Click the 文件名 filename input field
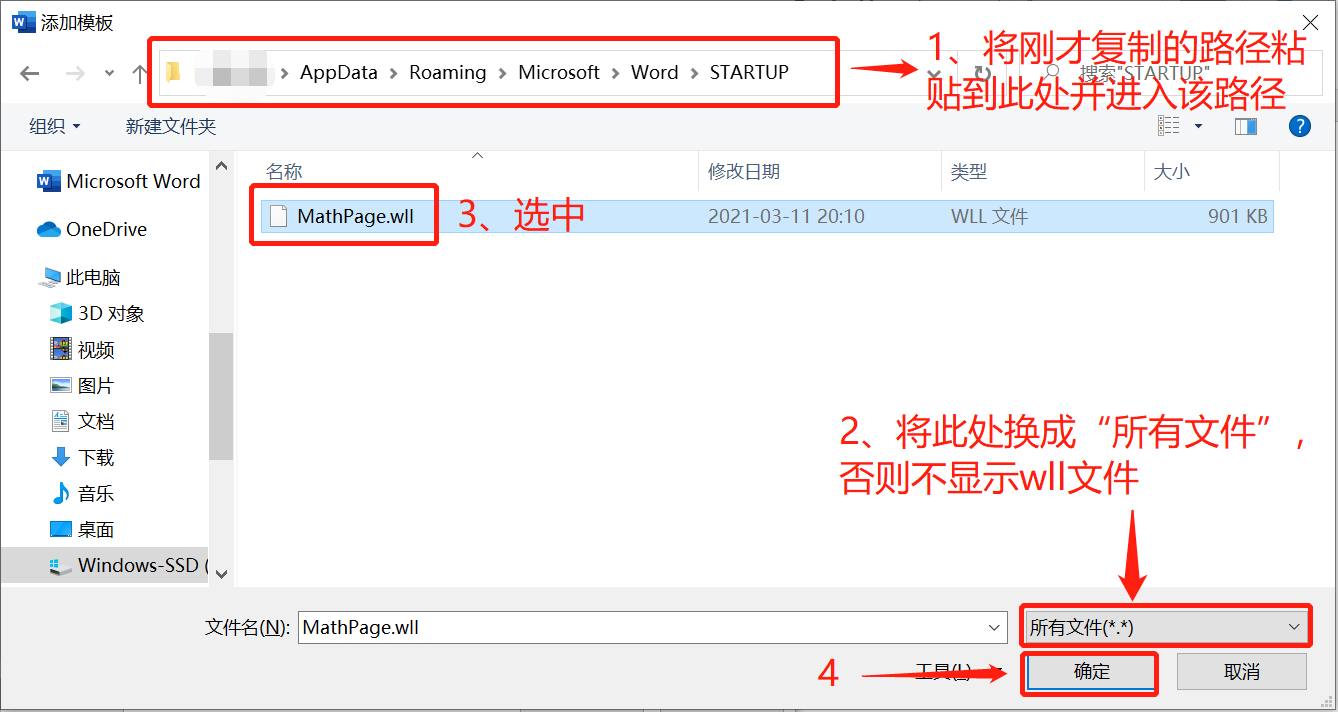 (x=650, y=627)
